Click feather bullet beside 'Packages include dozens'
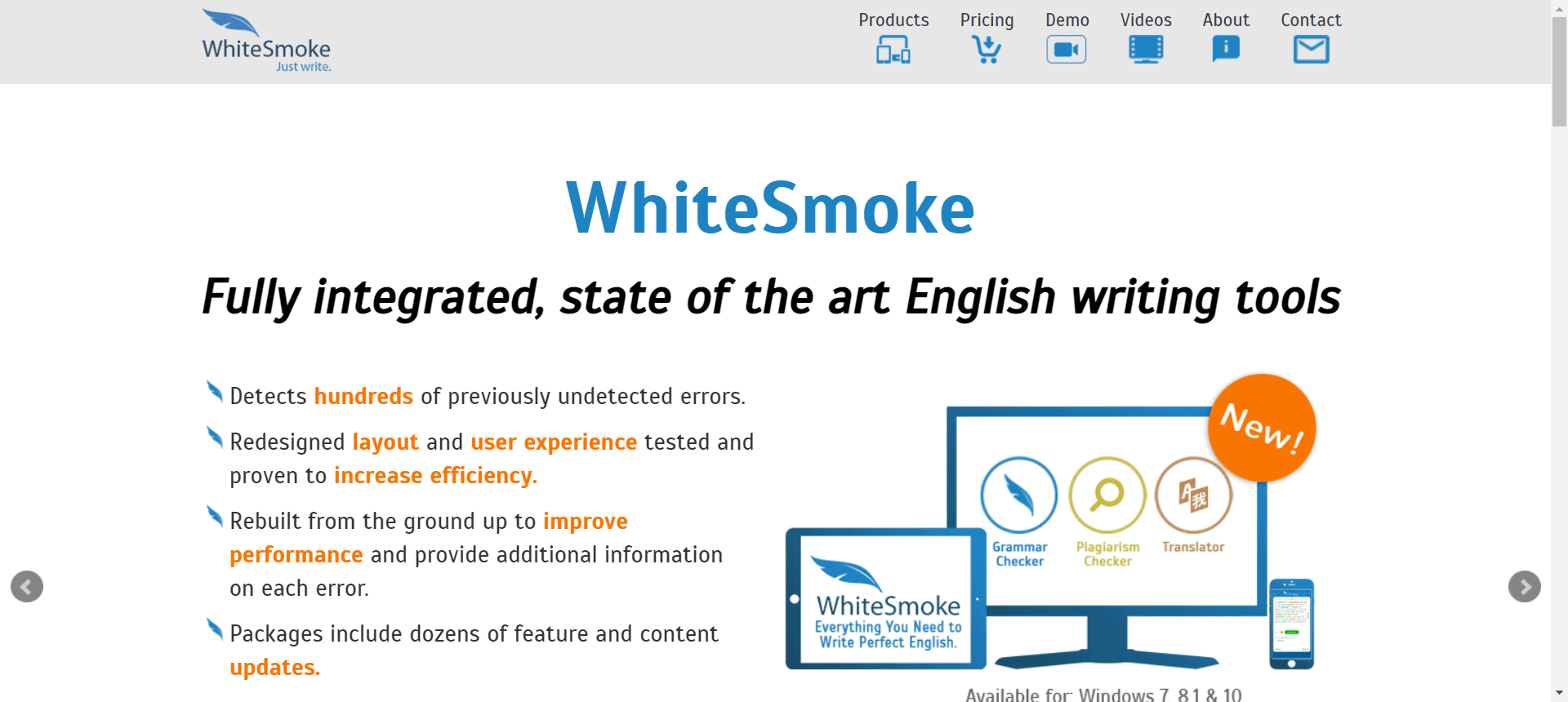 click(215, 629)
